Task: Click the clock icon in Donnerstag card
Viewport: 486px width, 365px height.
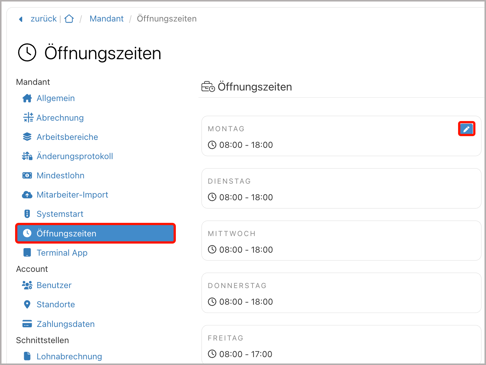Action: tap(212, 302)
